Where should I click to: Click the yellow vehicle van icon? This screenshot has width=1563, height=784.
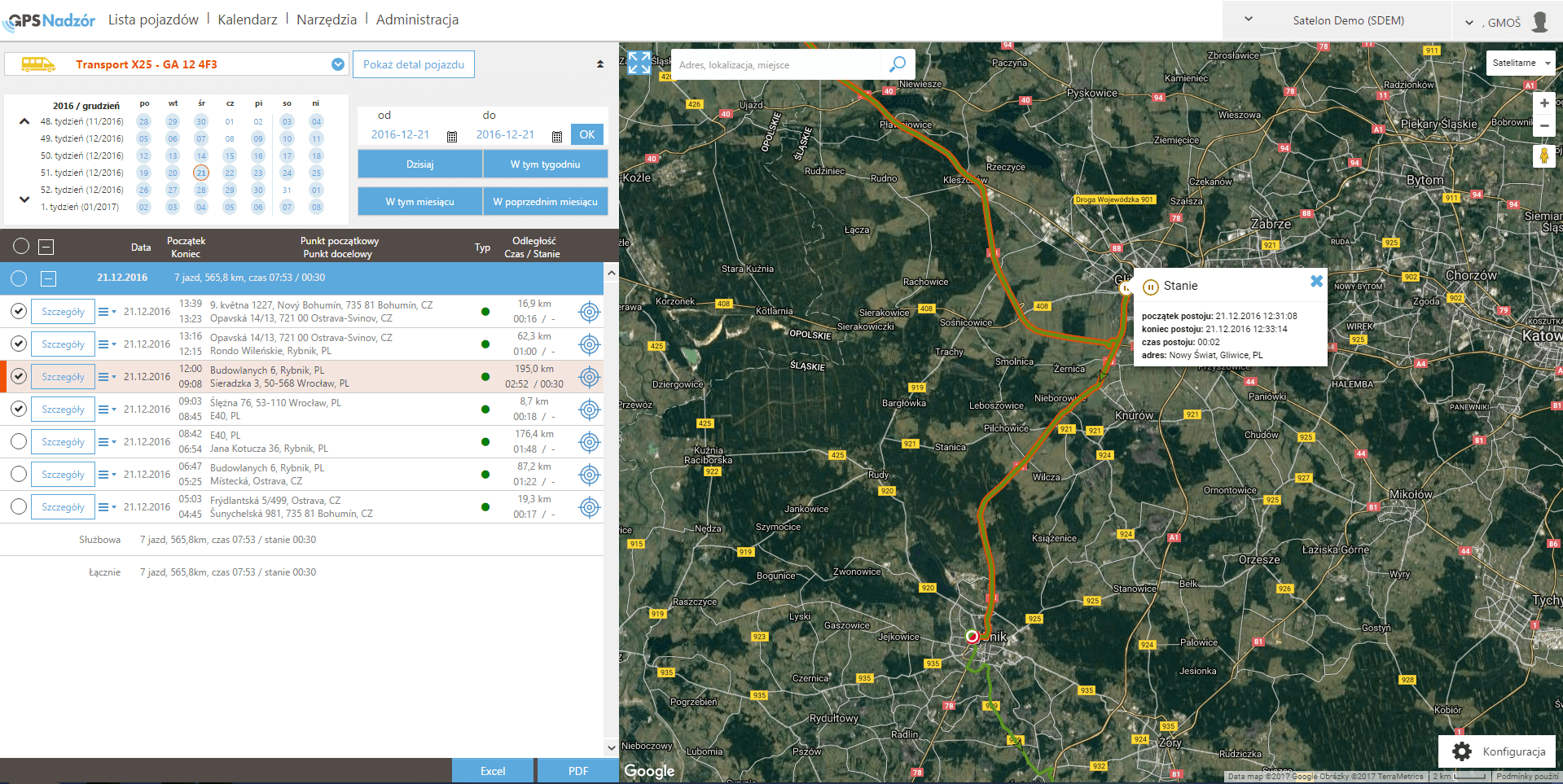pyautogui.click(x=37, y=64)
